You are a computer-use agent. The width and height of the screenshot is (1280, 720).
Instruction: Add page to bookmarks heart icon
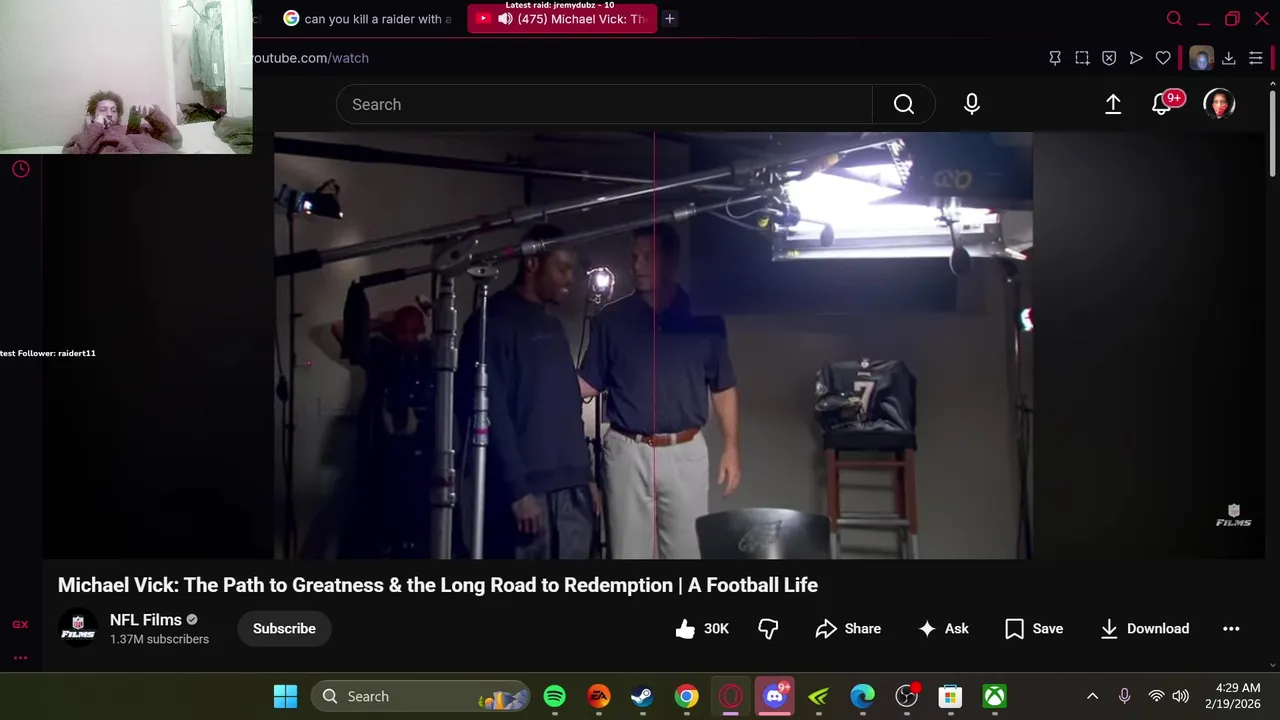pos(1163,58)
